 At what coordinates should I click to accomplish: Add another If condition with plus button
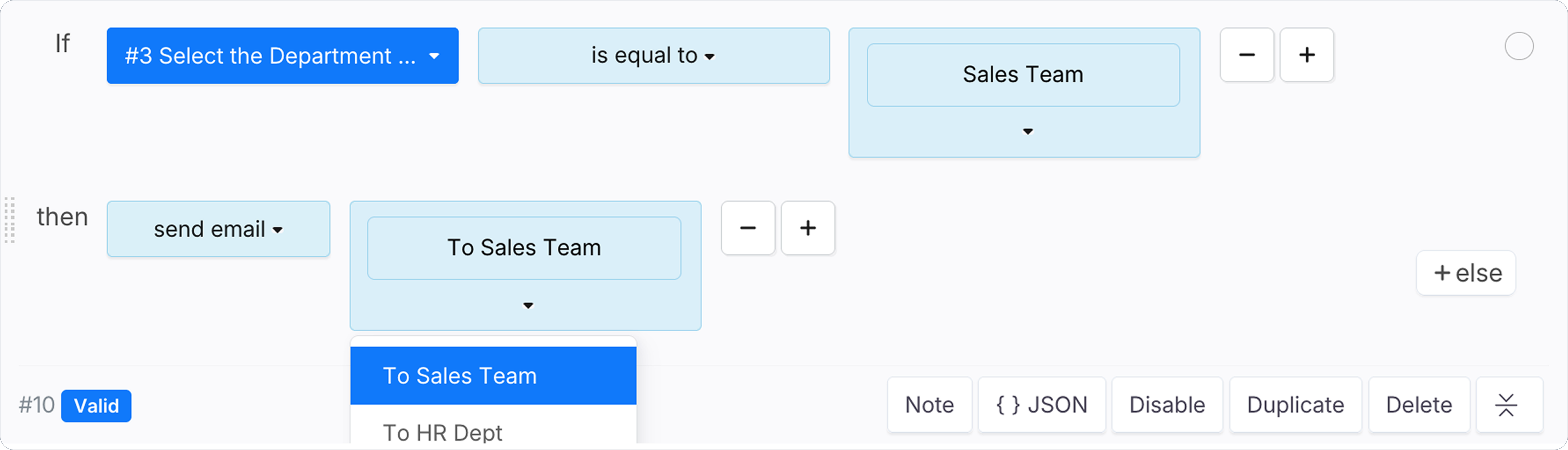1306,55
